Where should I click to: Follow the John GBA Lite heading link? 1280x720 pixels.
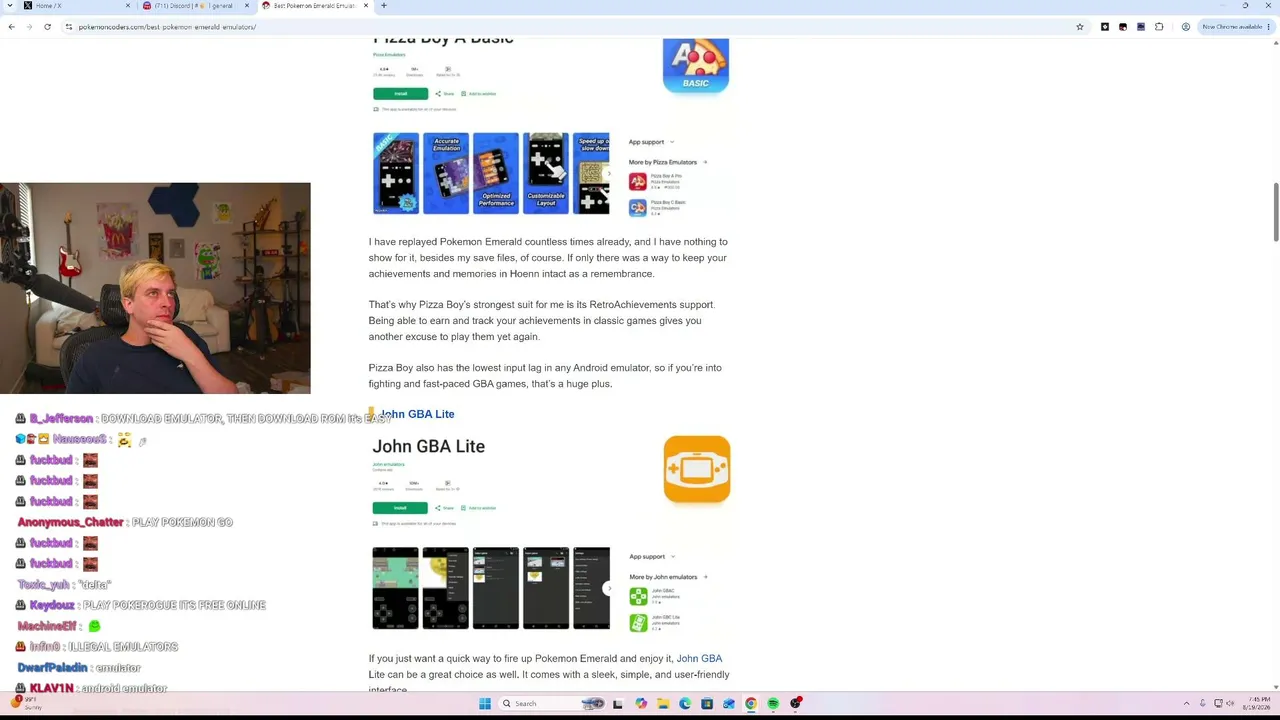(x=417, y=414)
